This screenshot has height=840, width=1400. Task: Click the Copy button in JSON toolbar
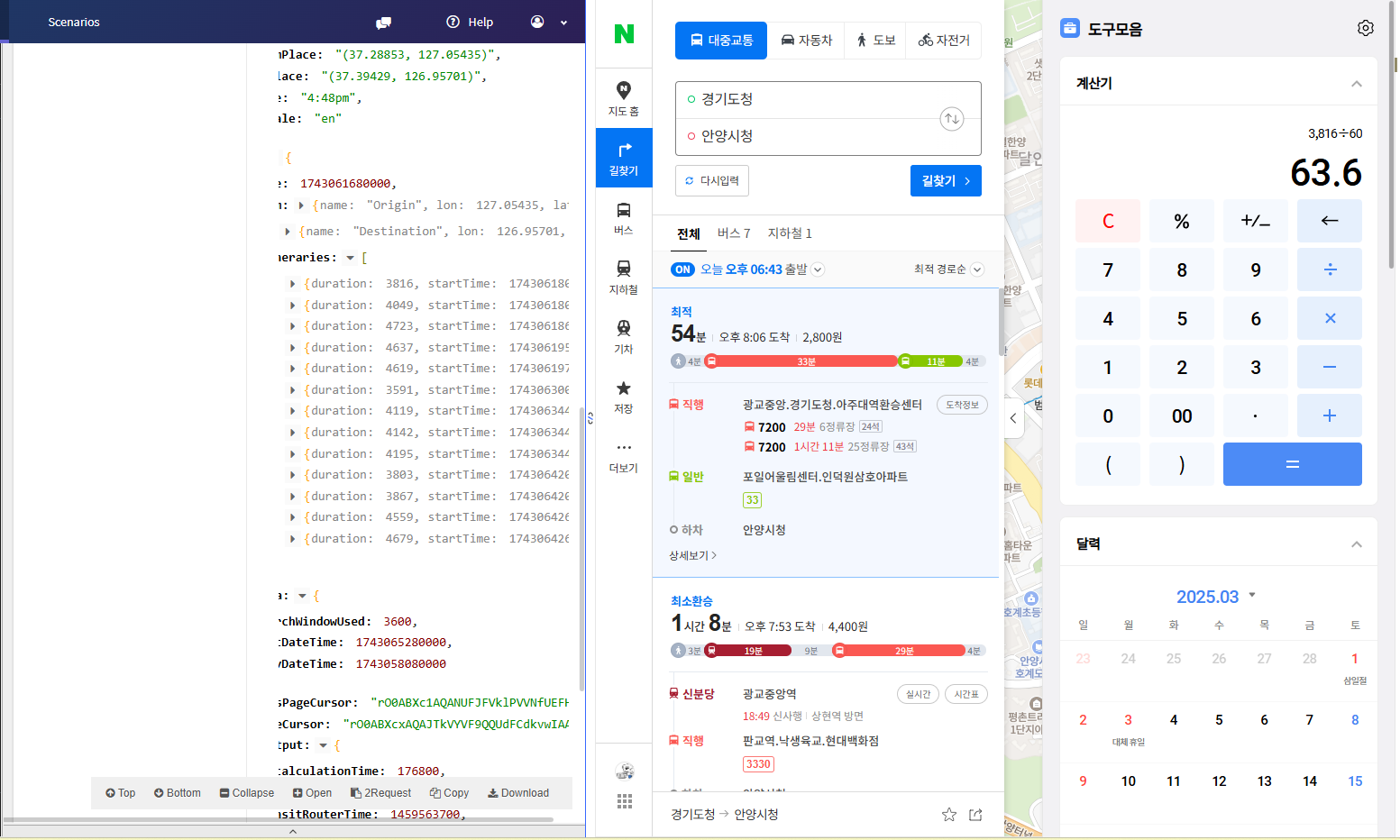click(x=449, y=793)
